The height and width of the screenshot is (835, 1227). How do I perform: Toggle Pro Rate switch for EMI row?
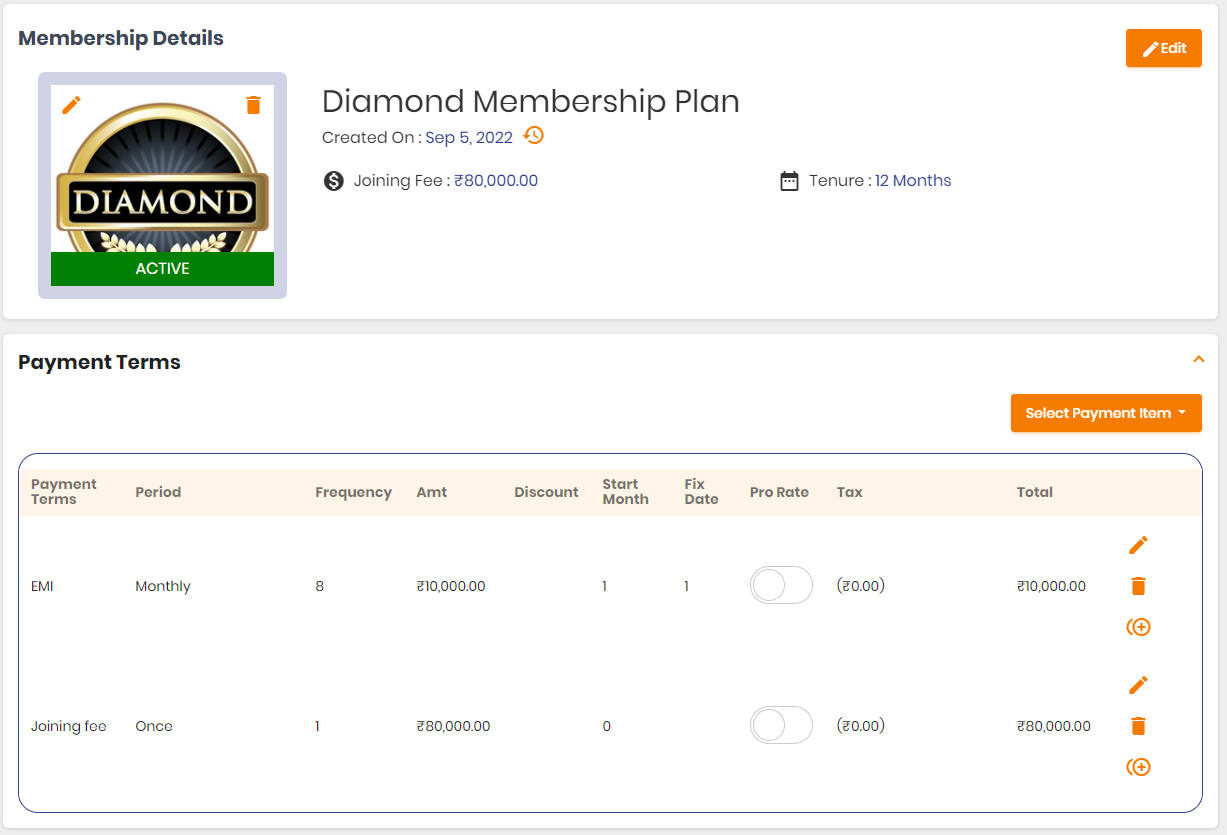point(781,585)
